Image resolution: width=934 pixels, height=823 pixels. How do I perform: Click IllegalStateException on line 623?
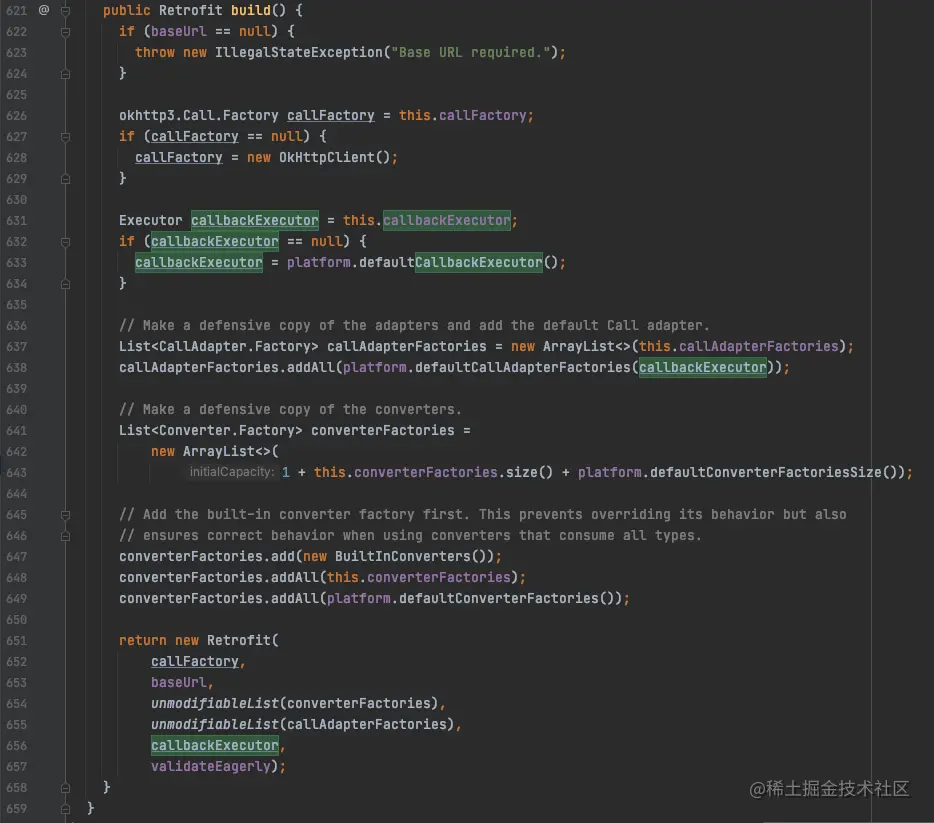coord(298,52)
